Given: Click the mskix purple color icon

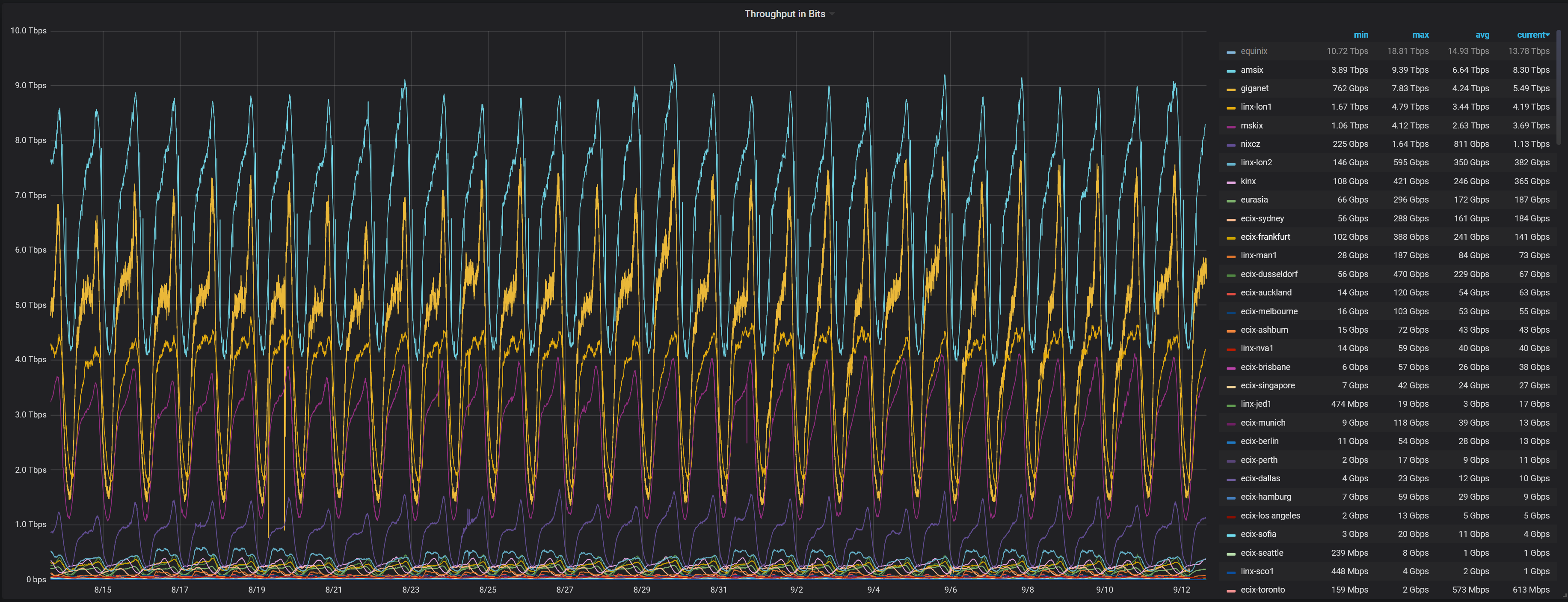Looking at the screenshot, I should (x=1231, y=126).
